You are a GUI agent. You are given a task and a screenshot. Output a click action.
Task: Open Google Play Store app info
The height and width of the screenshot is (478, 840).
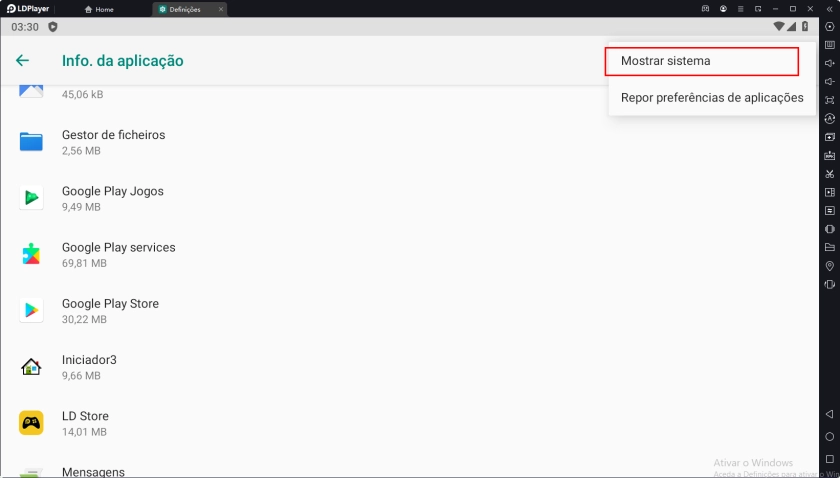click(409, 311)
